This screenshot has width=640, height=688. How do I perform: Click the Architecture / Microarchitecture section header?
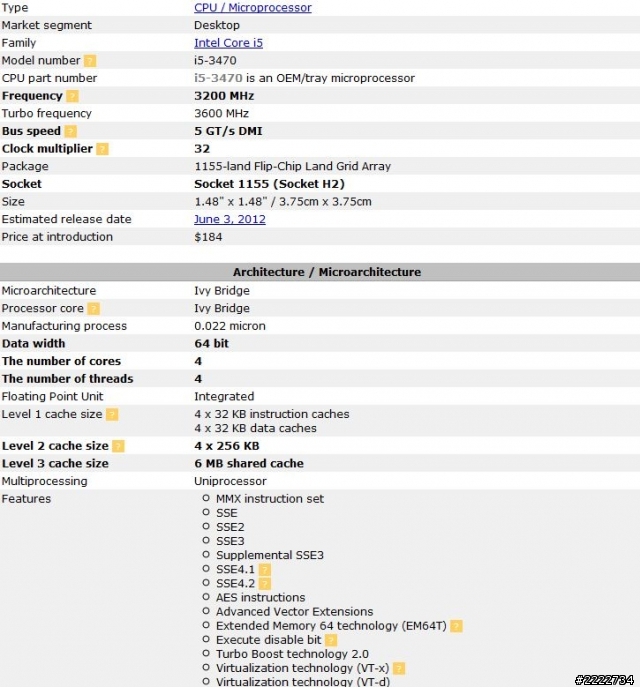320,272
